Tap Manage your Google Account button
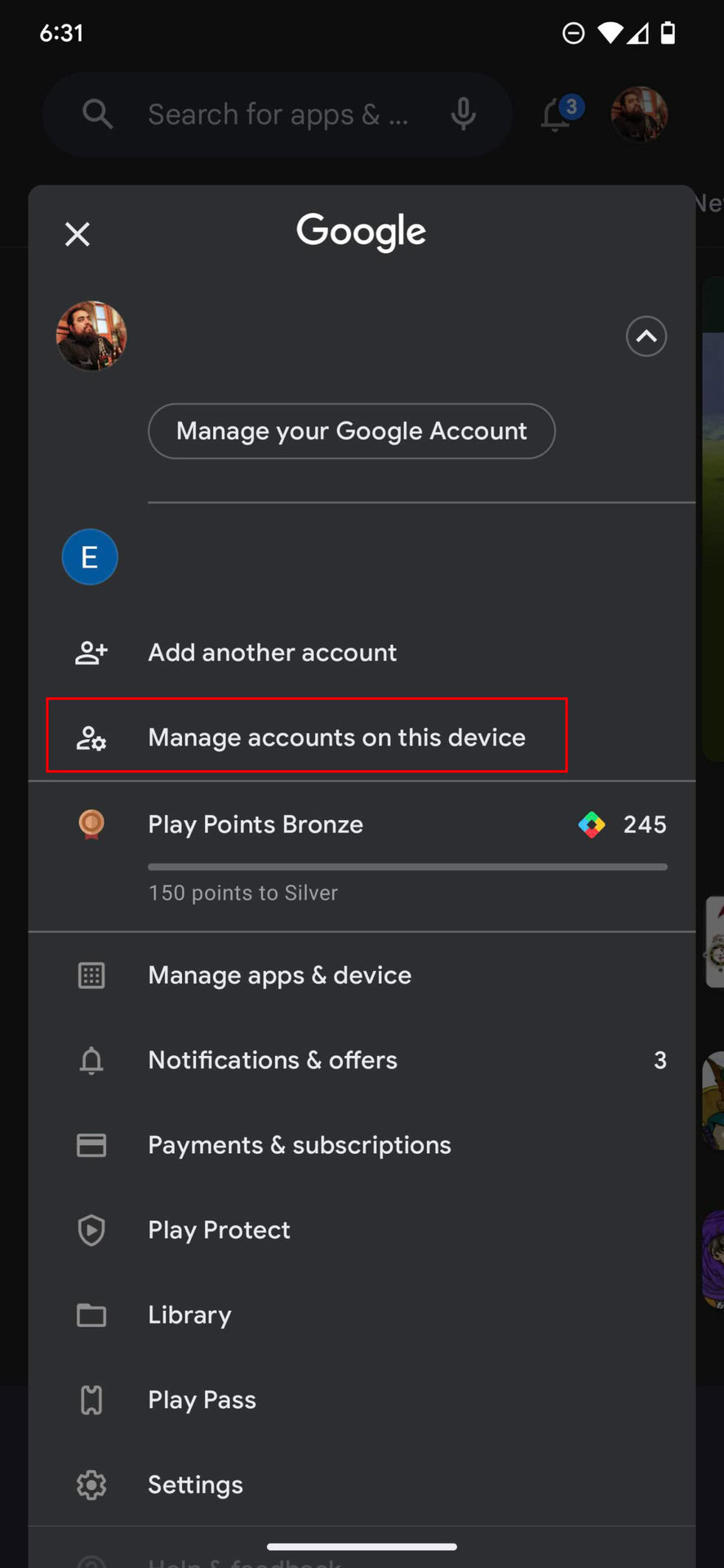This screenshot has height=1568, width=724. tap(352, 431)
